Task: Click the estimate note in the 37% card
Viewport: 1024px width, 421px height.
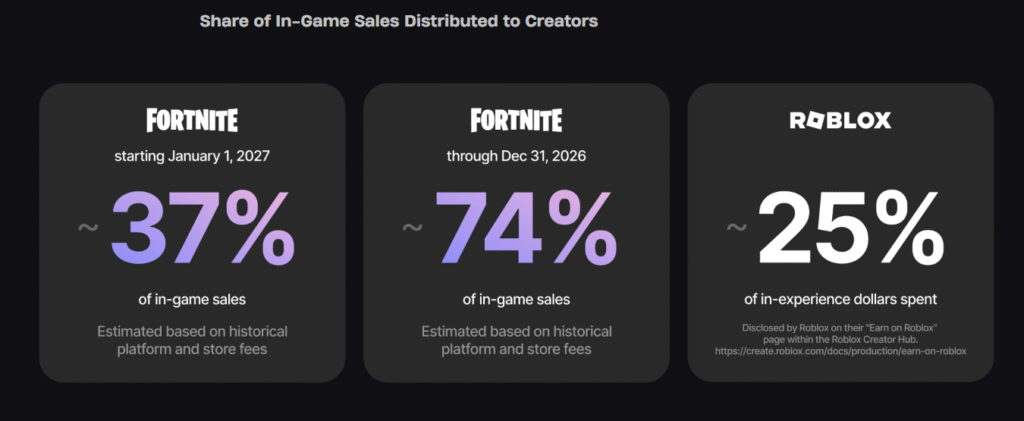Action: (x=192, y=340)
